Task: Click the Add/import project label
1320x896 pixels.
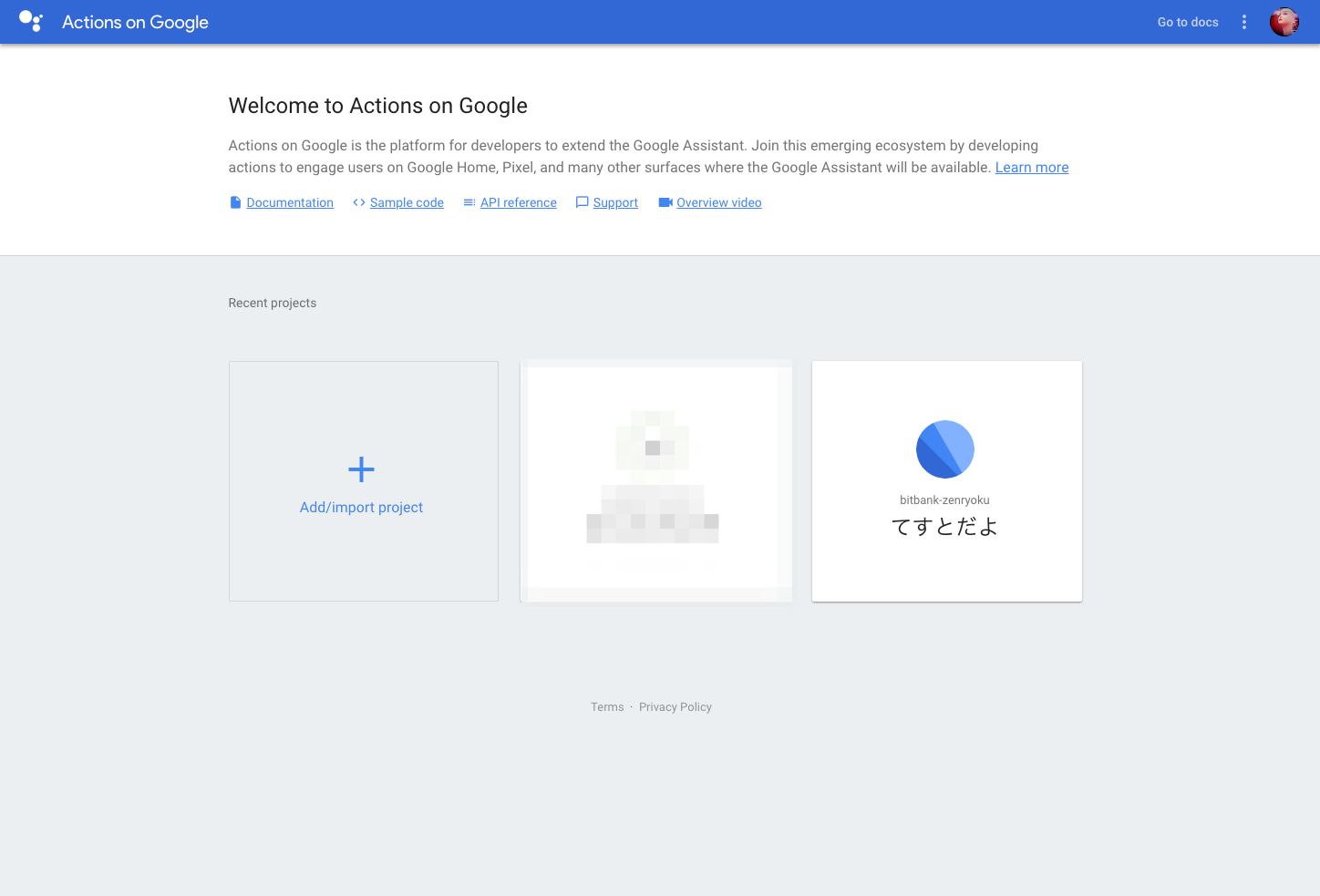Action: tap(362, 508)
